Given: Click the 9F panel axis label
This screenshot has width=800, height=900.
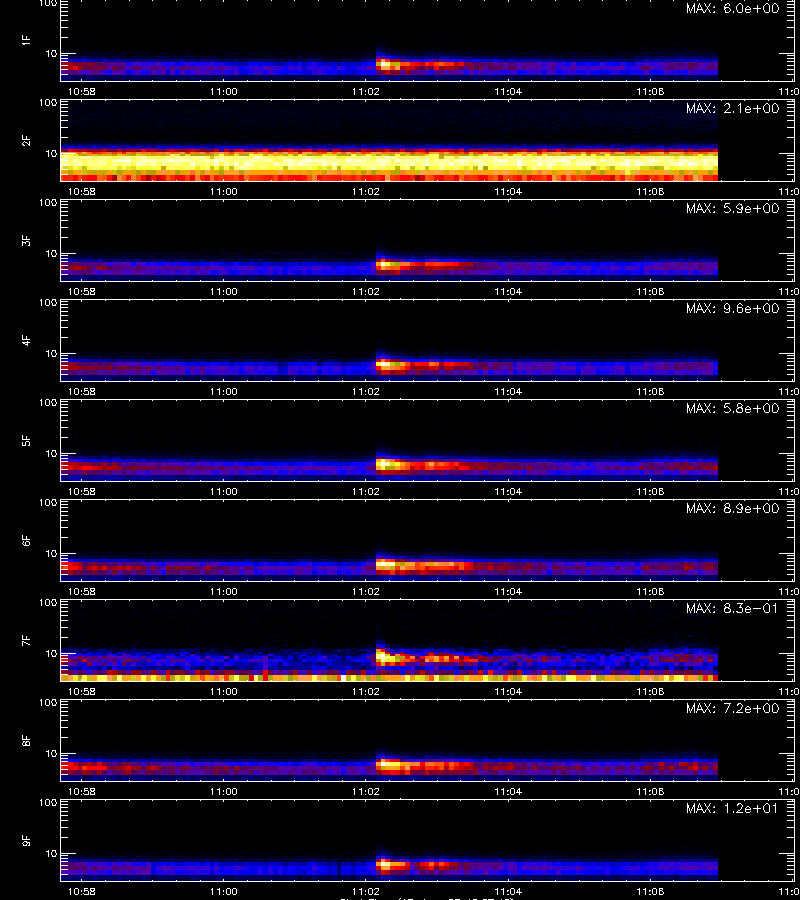Looking at the screenshot, I should coord(25,840).
